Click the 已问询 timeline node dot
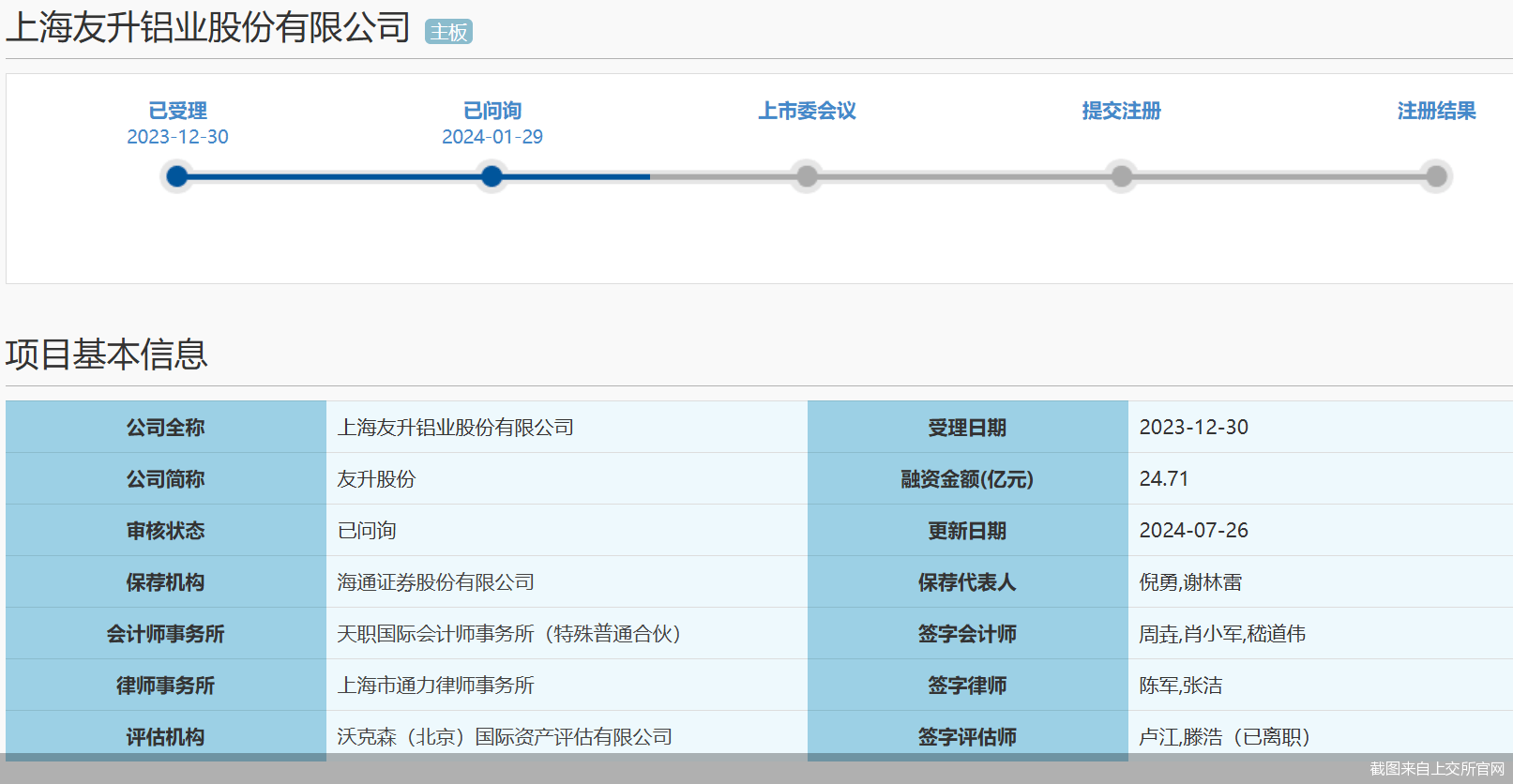The height and width of the screenshot is (784, 1513). (x=492, y=176)
